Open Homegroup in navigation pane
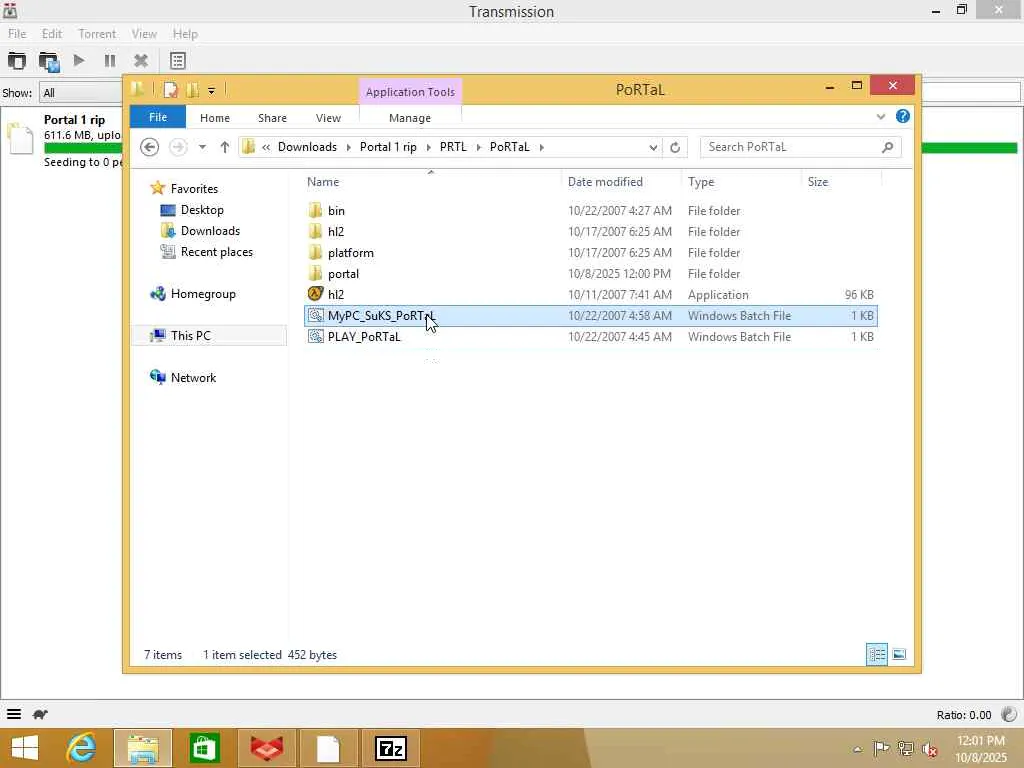This screenshot has height=768, width=1024. 202,294
